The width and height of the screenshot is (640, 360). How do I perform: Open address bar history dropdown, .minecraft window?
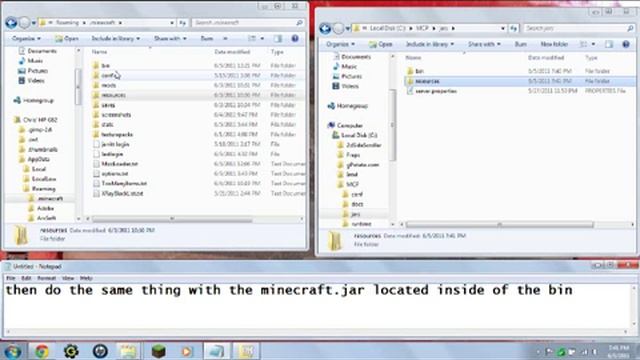tap(172, 23)
